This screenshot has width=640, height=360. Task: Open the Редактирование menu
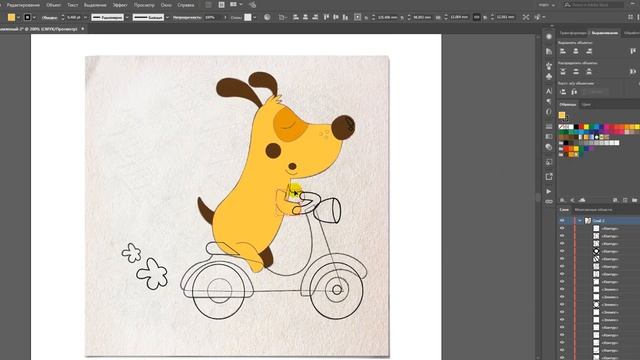[x=23, y=5]
